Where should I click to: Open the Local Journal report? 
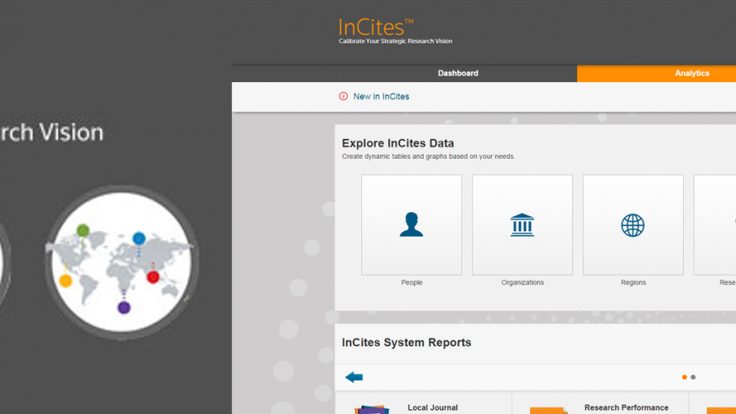click(x=432, y=407)
